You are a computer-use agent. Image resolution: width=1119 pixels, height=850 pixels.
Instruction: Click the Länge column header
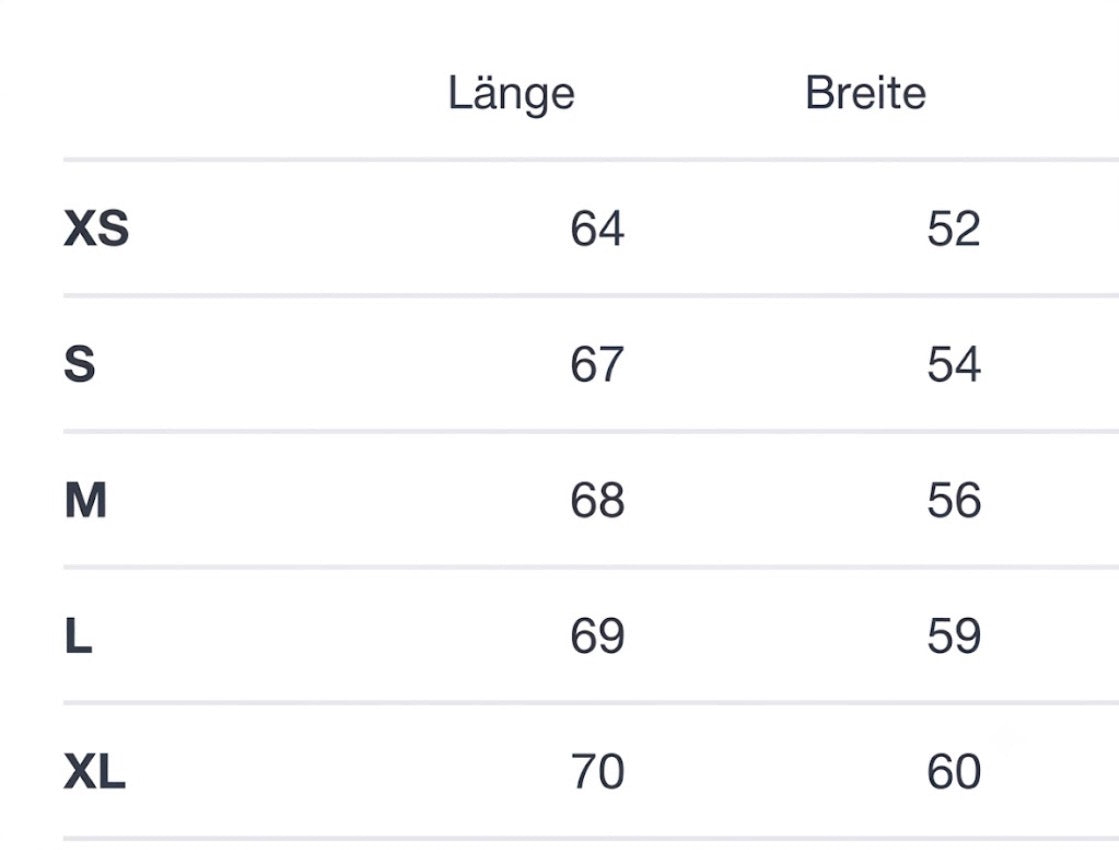pos(511,94)
